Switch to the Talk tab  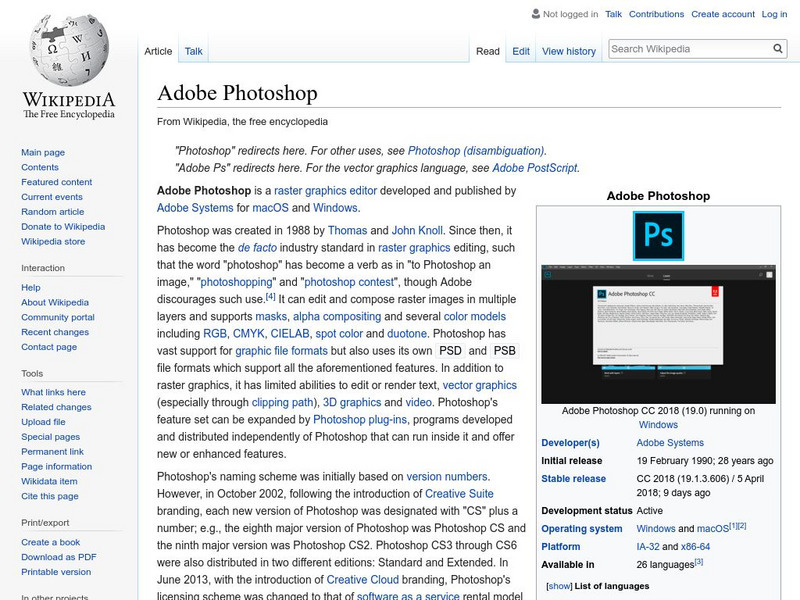193,51
